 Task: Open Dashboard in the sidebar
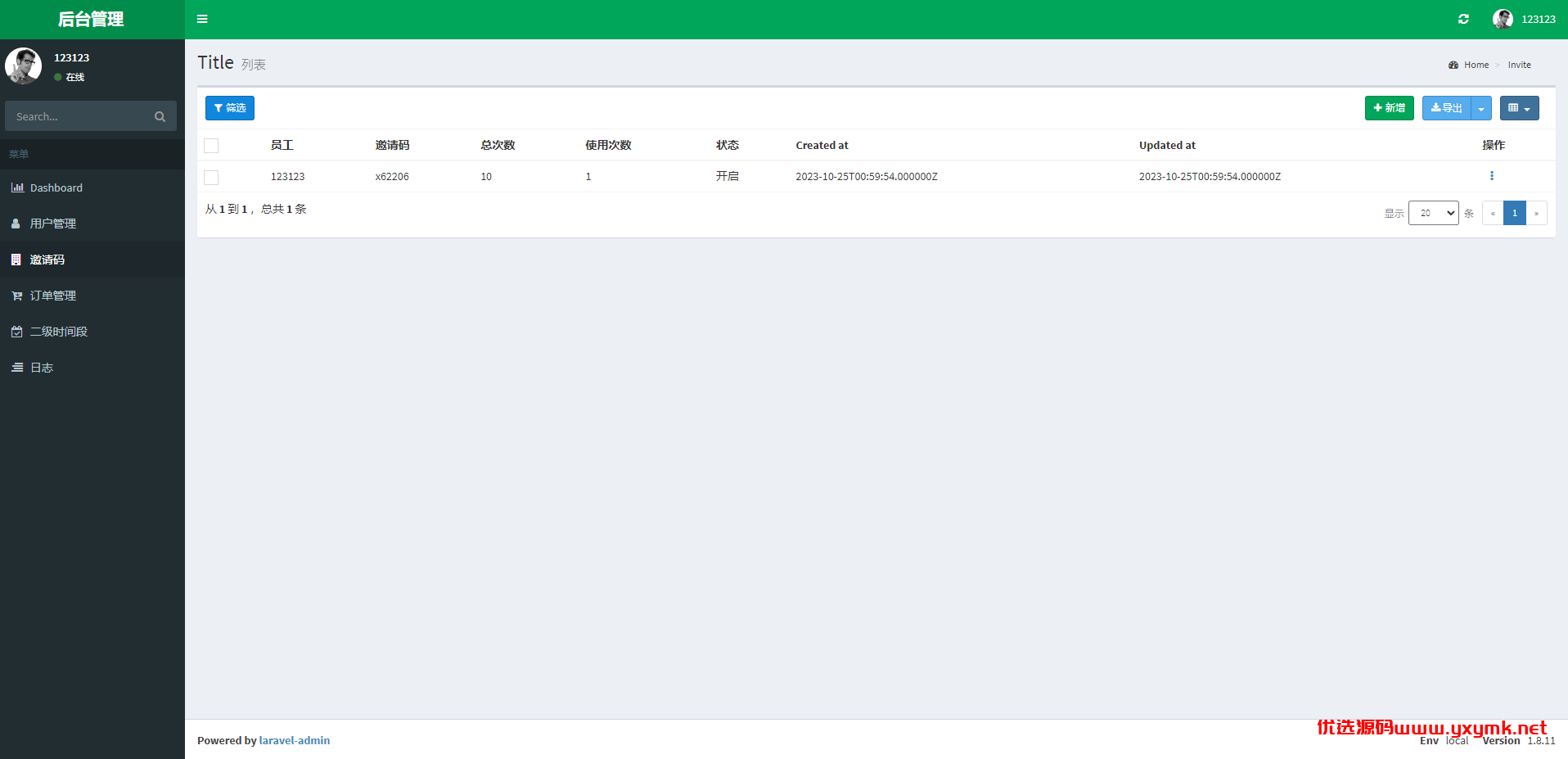92,187
